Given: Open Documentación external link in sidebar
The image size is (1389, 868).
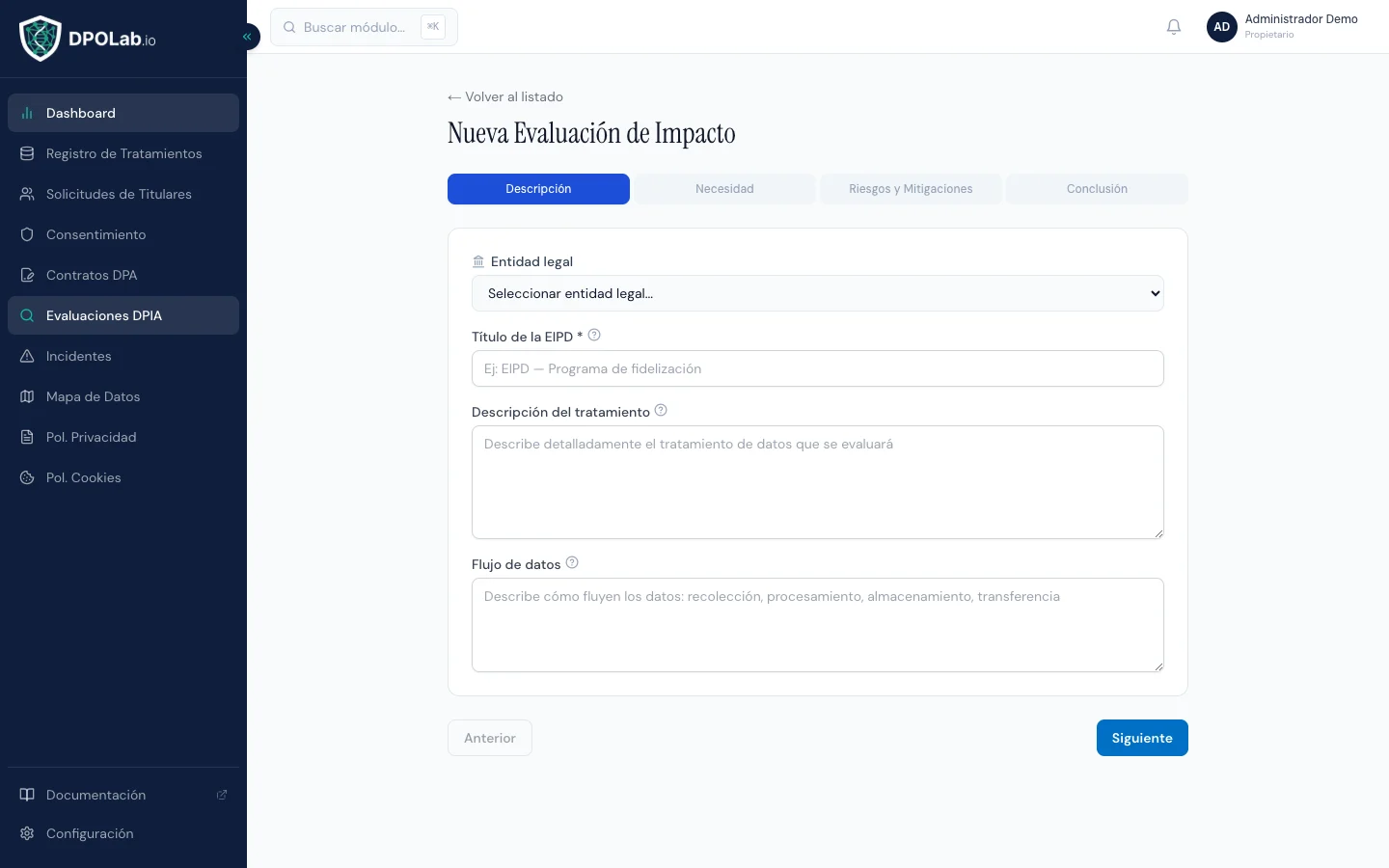Looking at the screenshot, I should 123,795.
